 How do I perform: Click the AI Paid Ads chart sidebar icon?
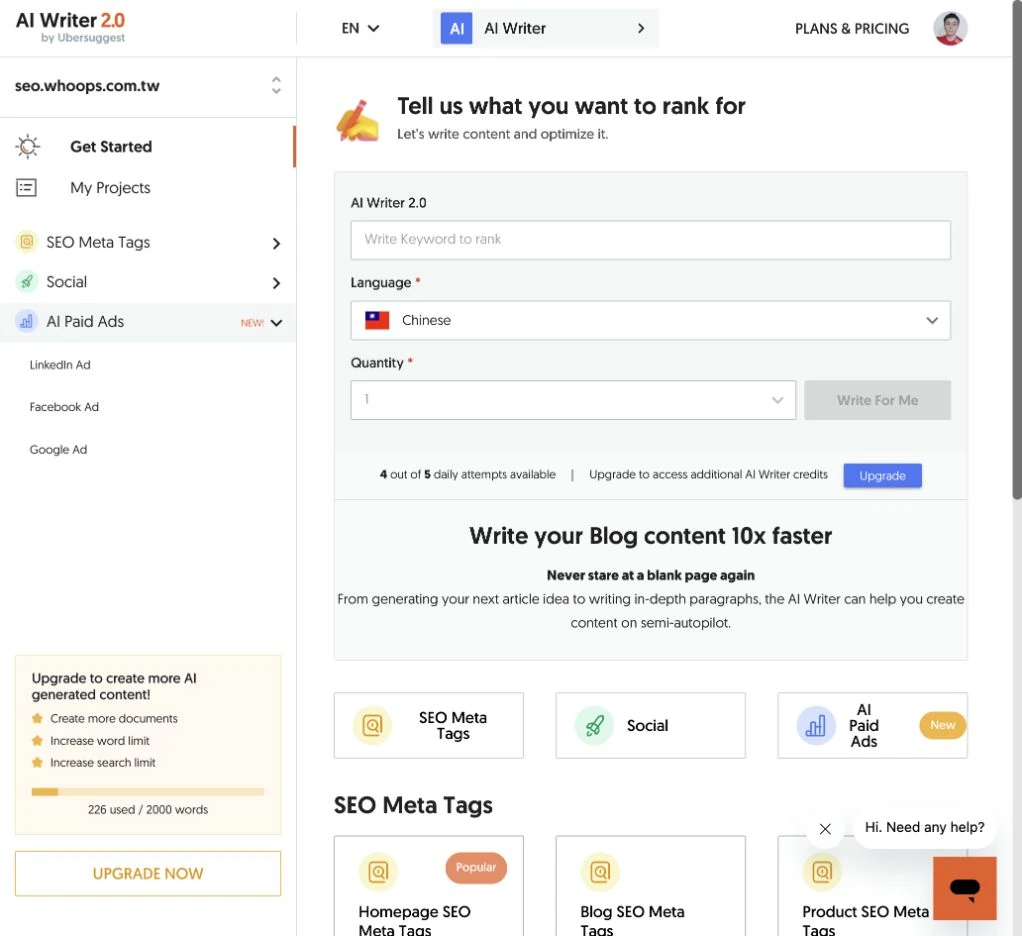point(26,321)
